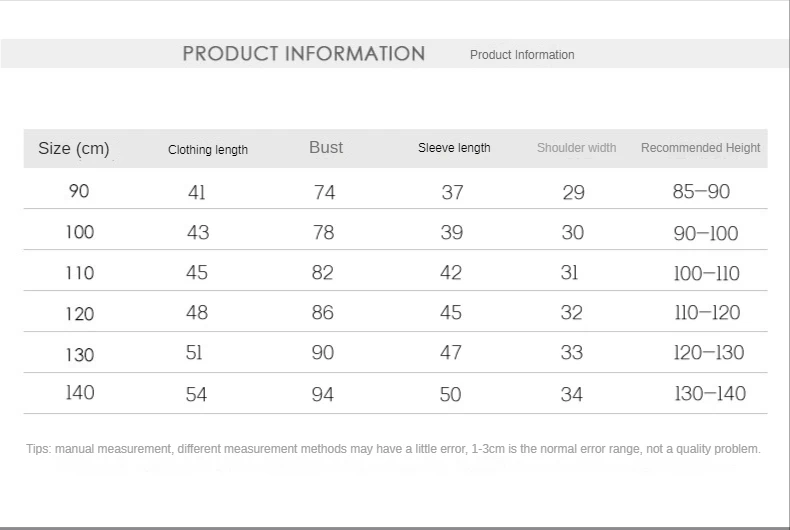Click bust value 78
Viewport: 790px width, 530px height.
[323, 232]
